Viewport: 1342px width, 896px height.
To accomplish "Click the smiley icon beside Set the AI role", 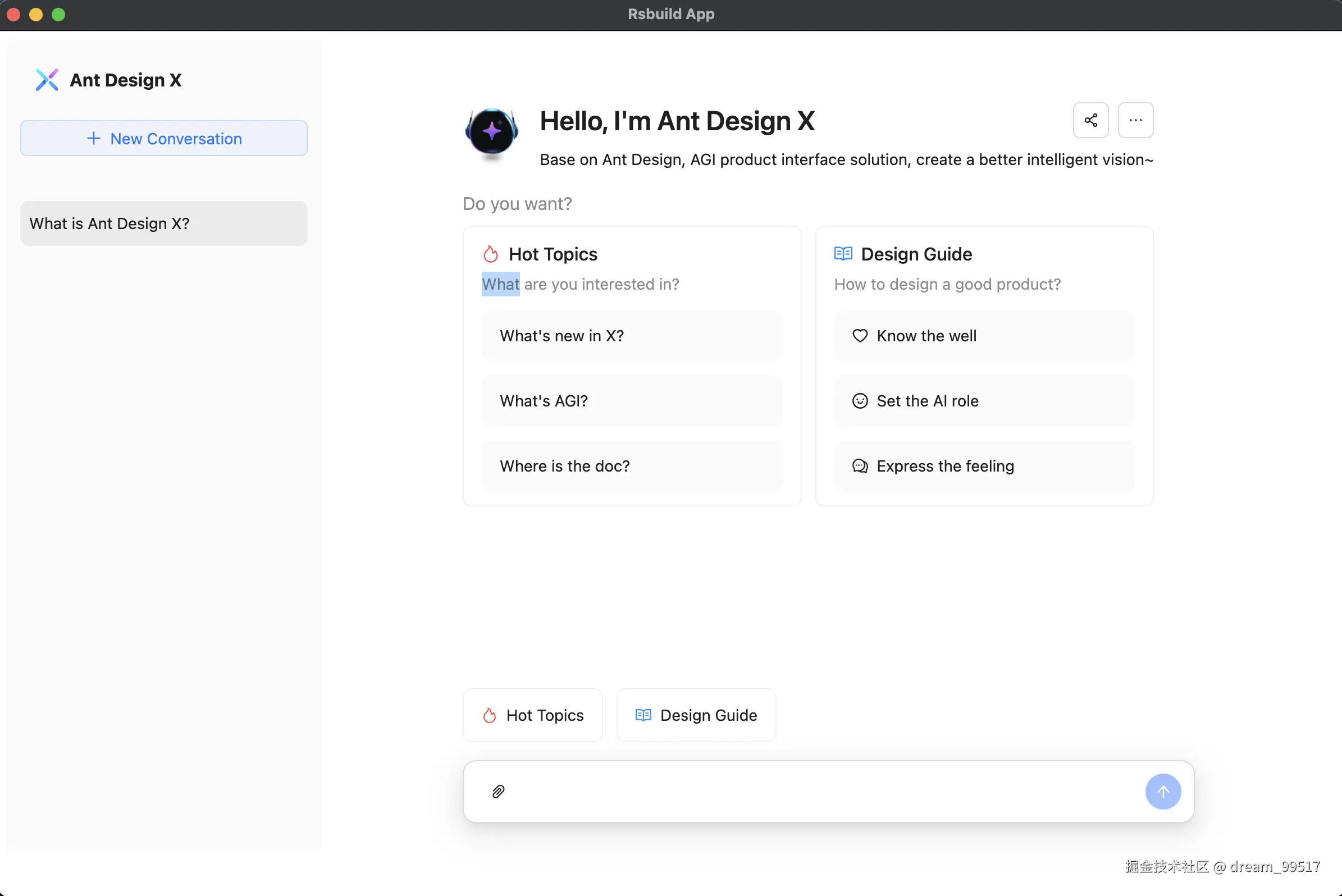I will tap(860, 401).
